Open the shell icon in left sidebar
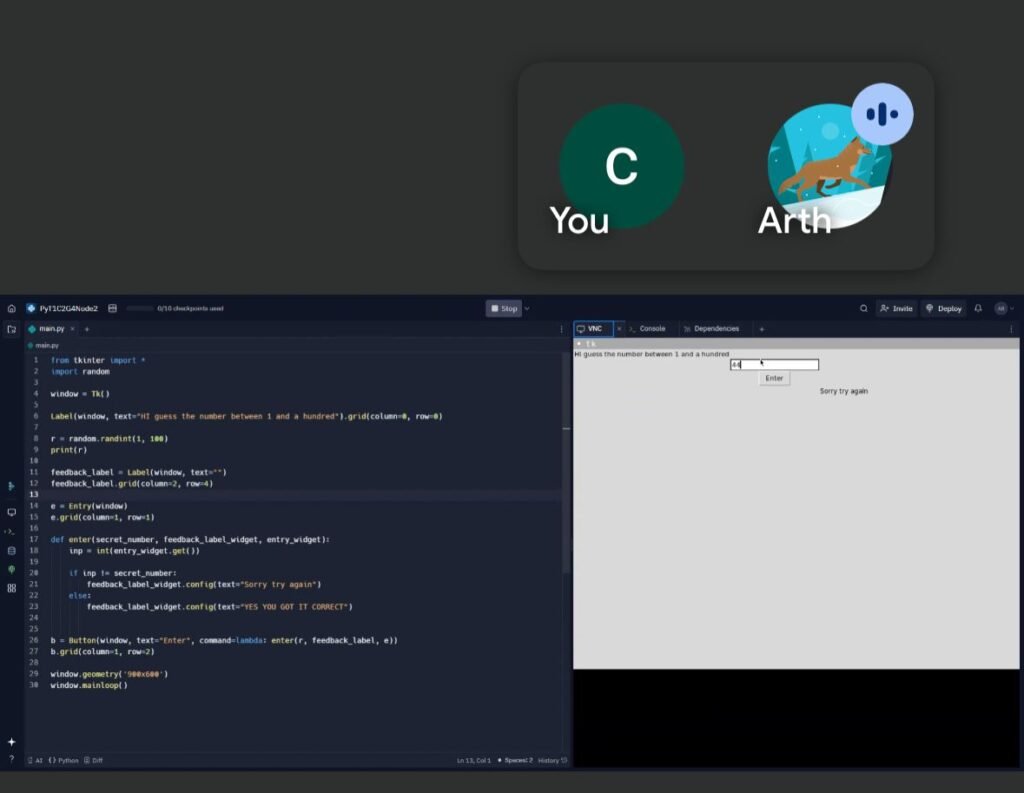The width and height of the screenshot is (1024, 793). pos(11,531)
